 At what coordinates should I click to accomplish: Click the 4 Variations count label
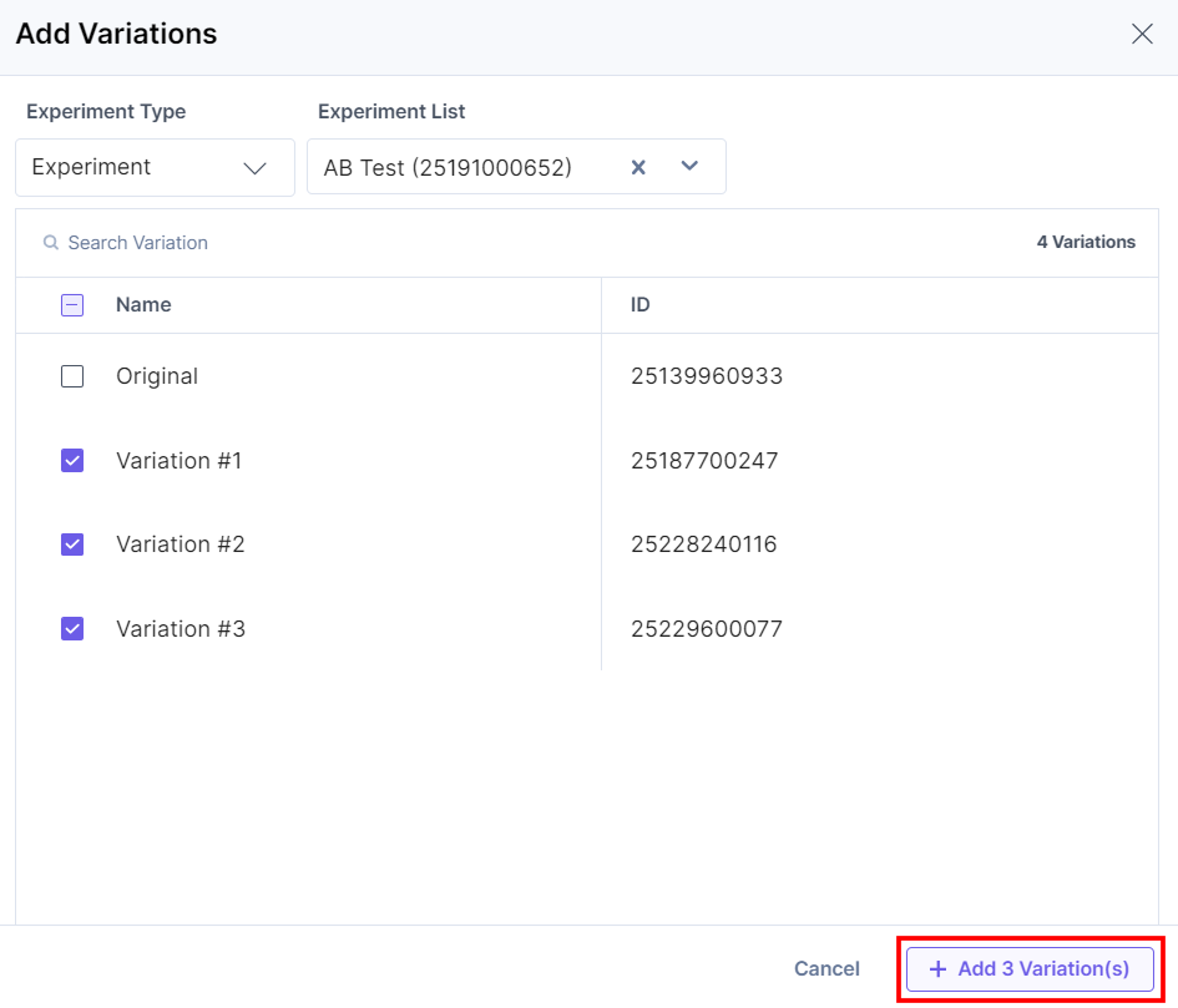(x=1086, y=242)
